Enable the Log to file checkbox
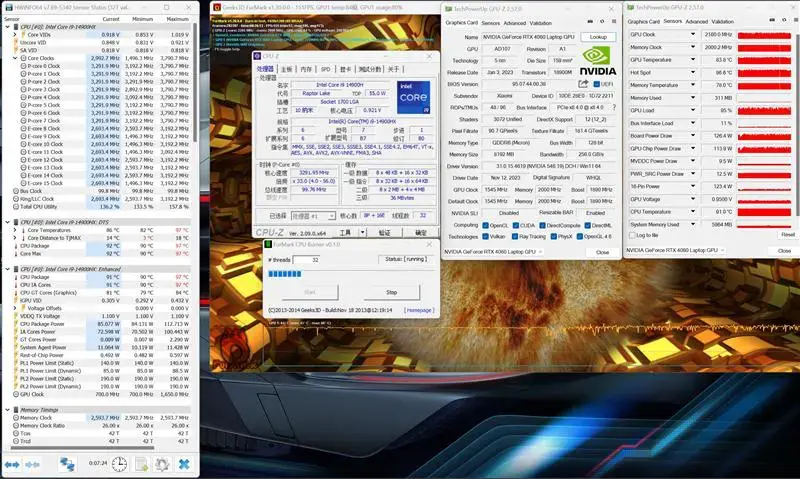This screenshot has height=479, width=800. pyautogui.click(x=631, y=235)
